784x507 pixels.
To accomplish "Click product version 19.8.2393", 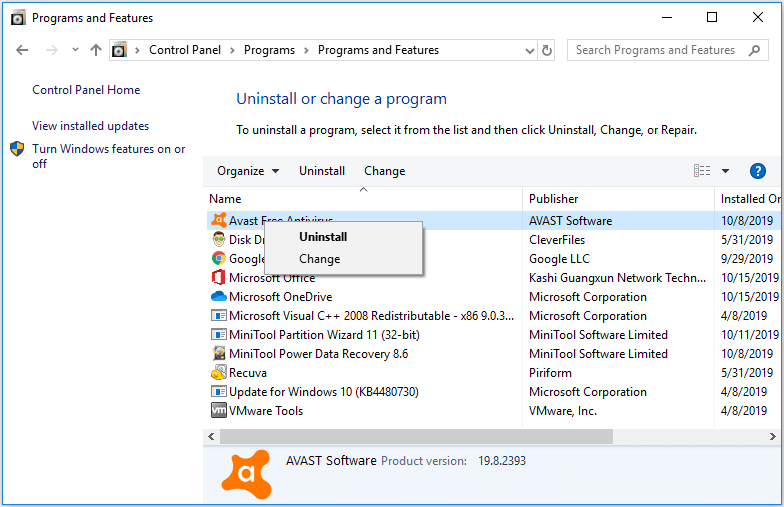I will click(502, 461).
